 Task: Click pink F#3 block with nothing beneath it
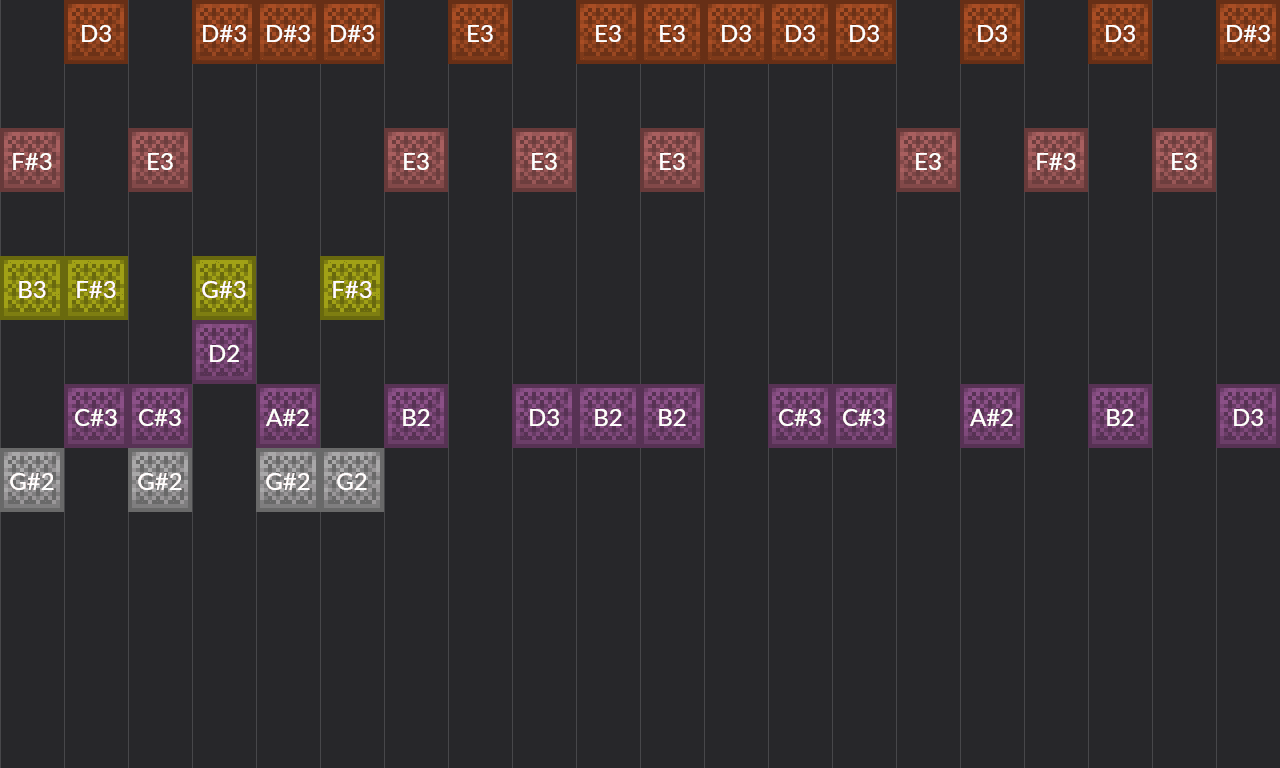pyautogui.click(x=1056, y=160)
